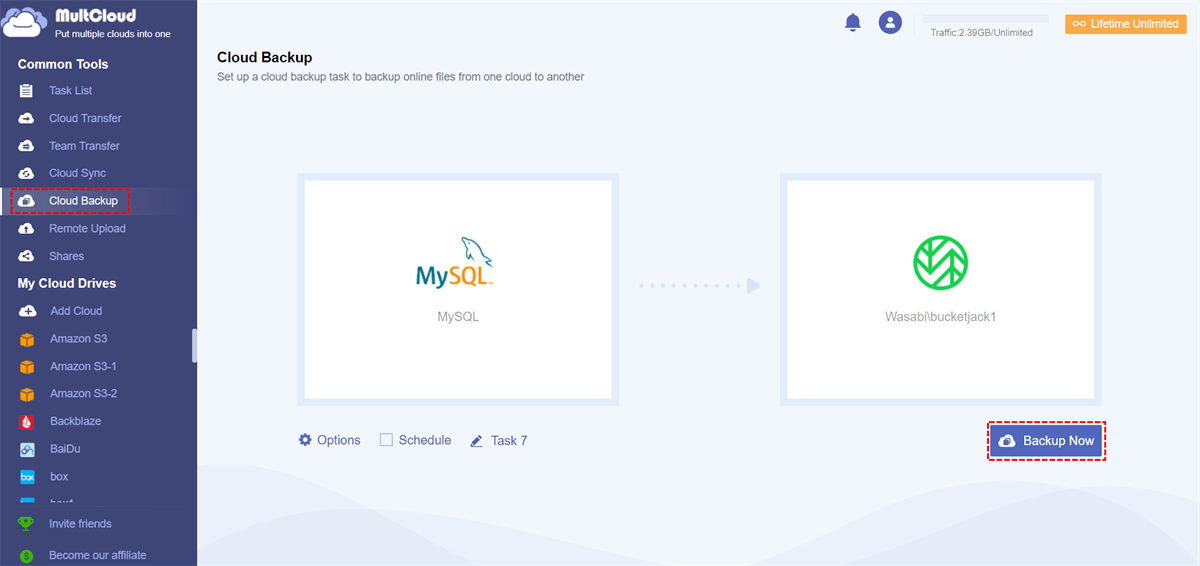Select Shares menu item

pyautogui.click(x=67, y=256)
